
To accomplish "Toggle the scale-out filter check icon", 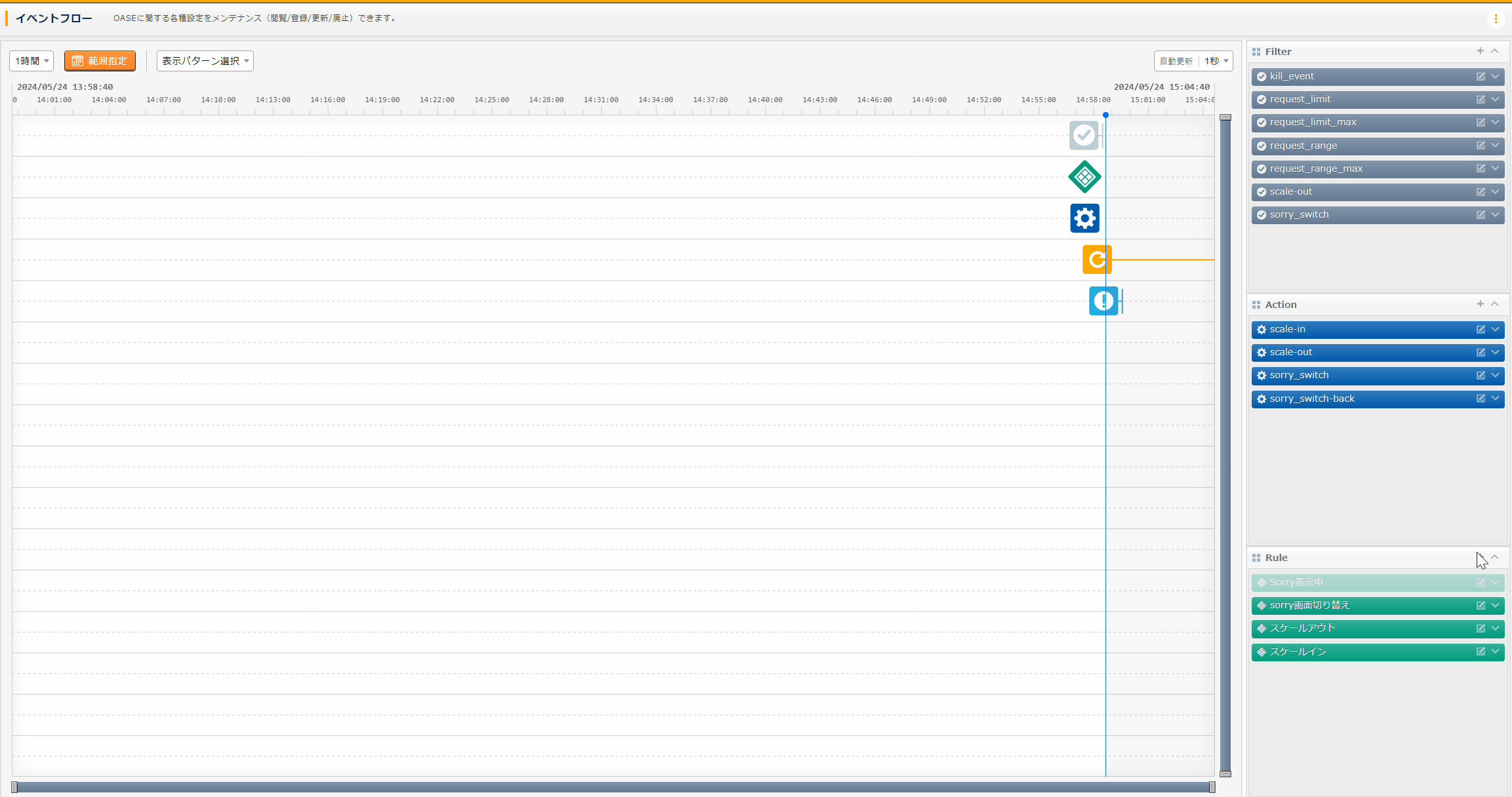I will [x=1262, y=192].
